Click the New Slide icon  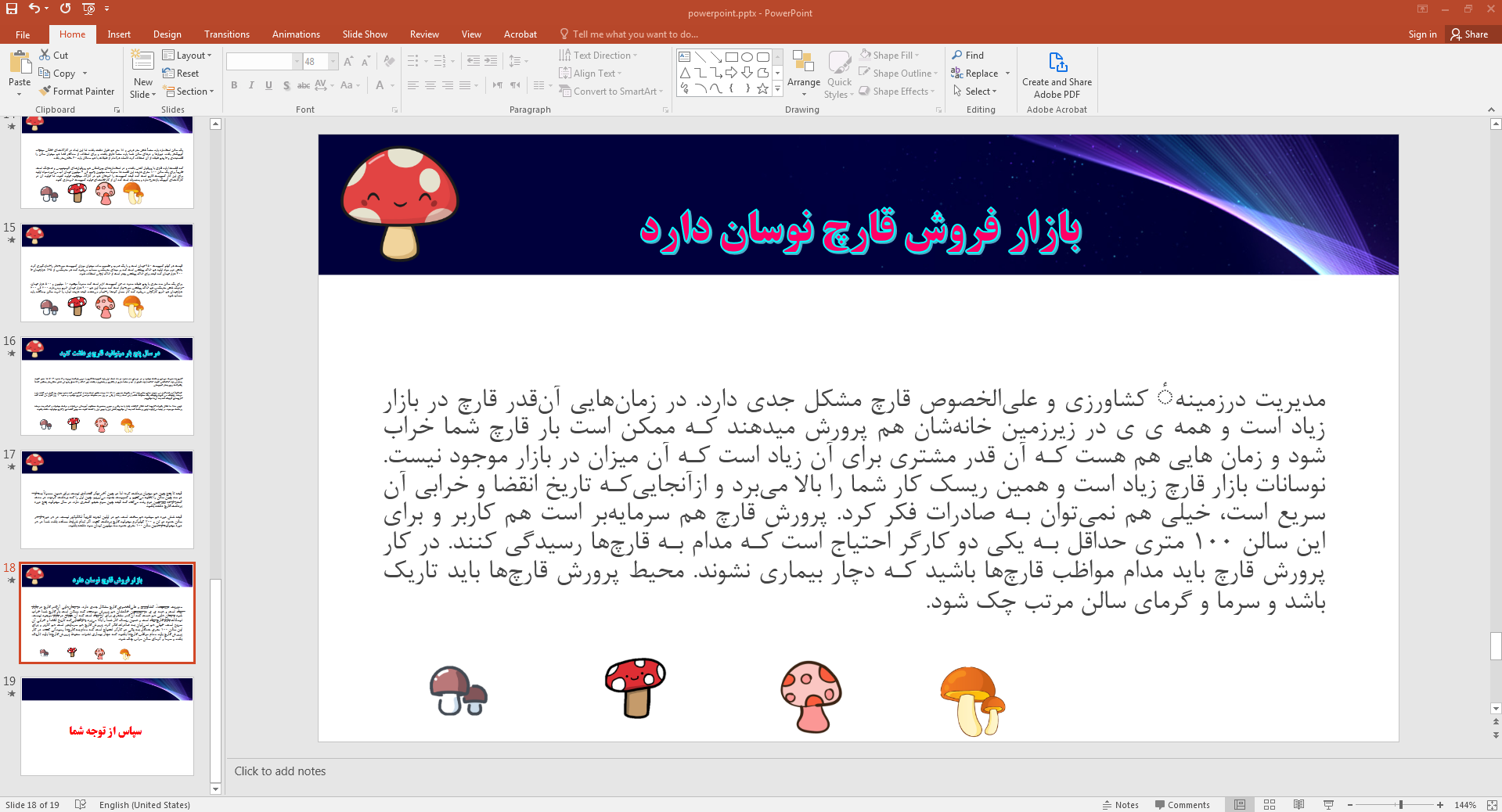(x=142, y=61)
